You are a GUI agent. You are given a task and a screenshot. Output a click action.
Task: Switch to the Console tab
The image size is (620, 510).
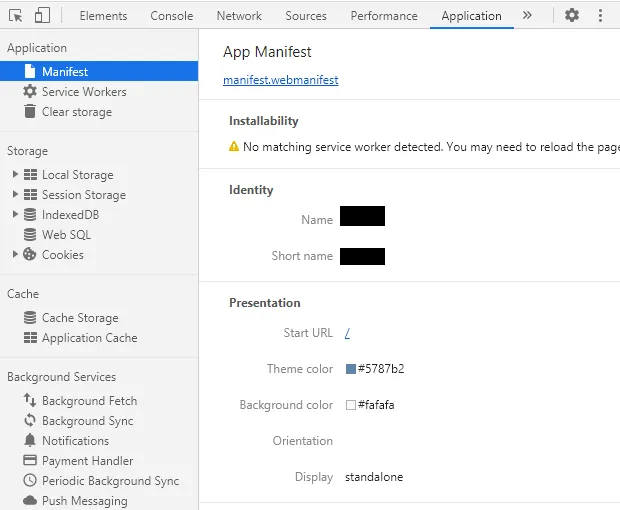point(172,16)
